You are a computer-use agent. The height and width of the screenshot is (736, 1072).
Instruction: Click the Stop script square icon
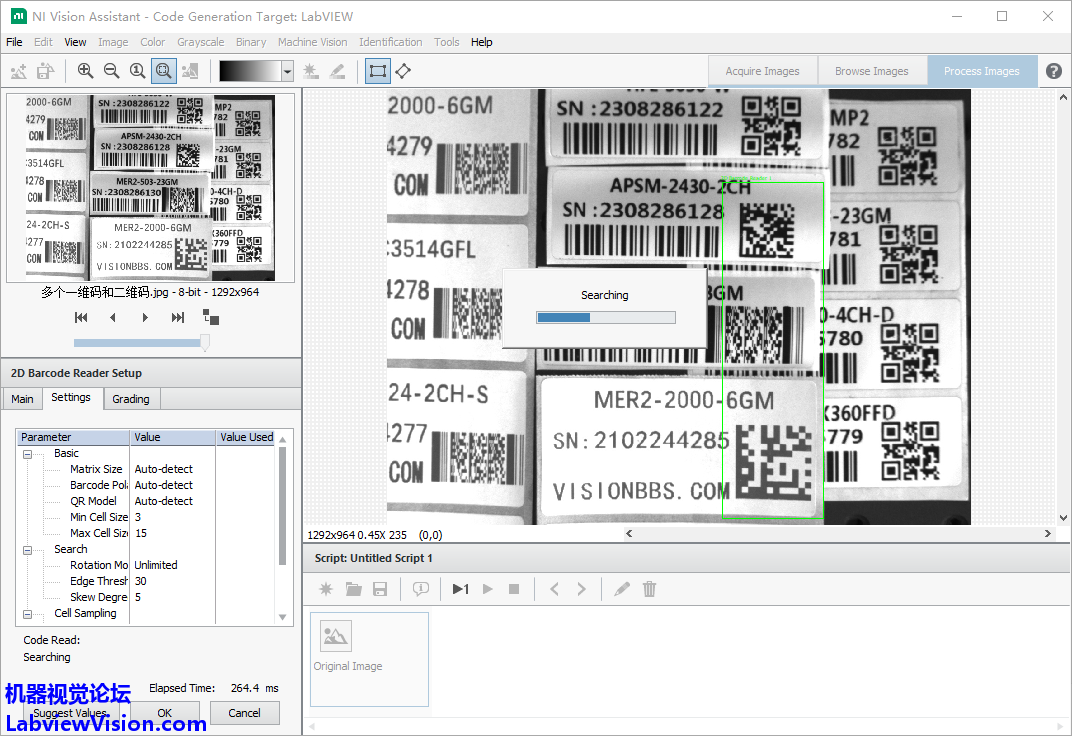(514, 589)
